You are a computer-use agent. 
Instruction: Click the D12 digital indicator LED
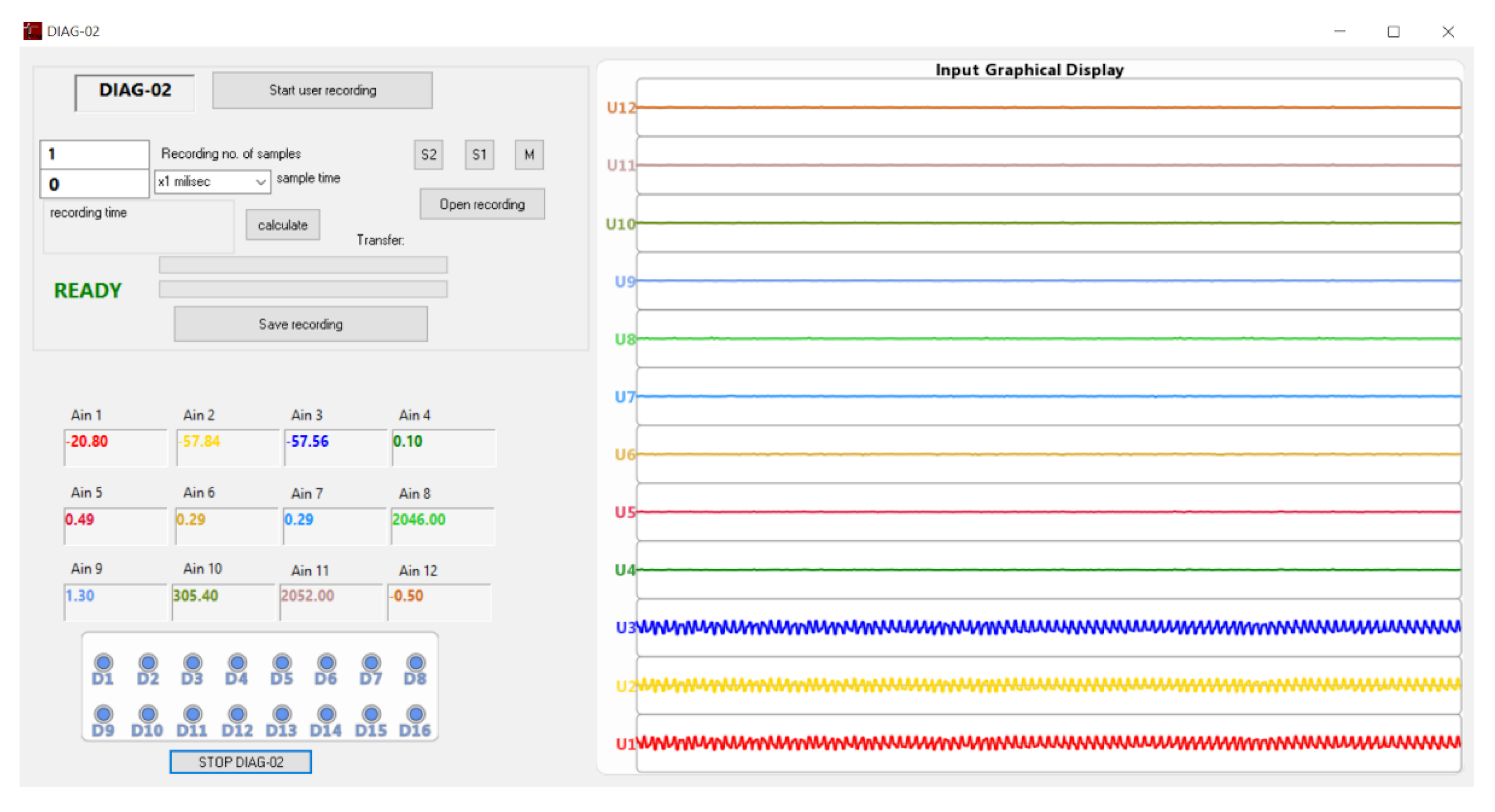tap(237, 713)
